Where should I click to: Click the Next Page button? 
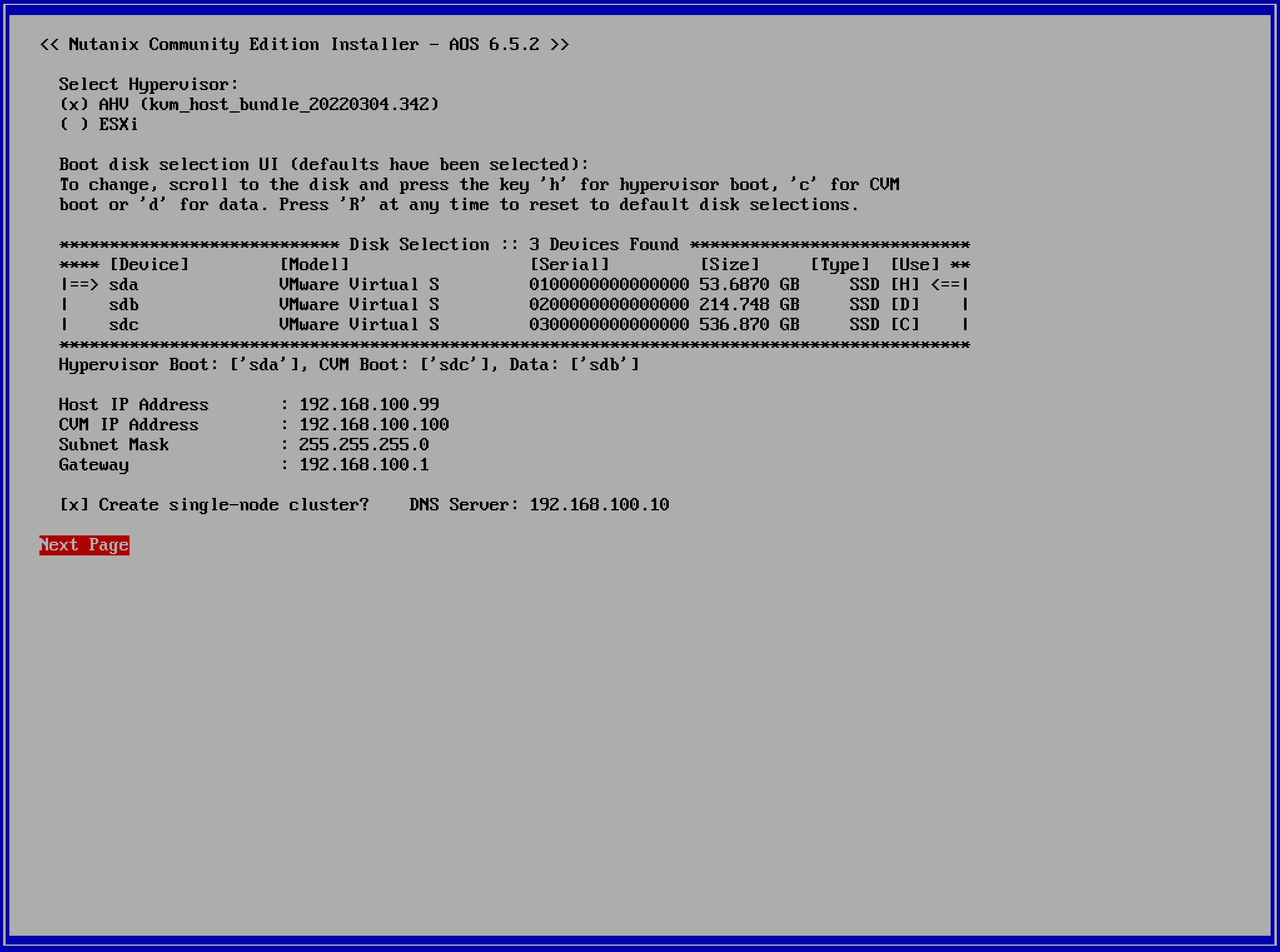pos(84,545)
